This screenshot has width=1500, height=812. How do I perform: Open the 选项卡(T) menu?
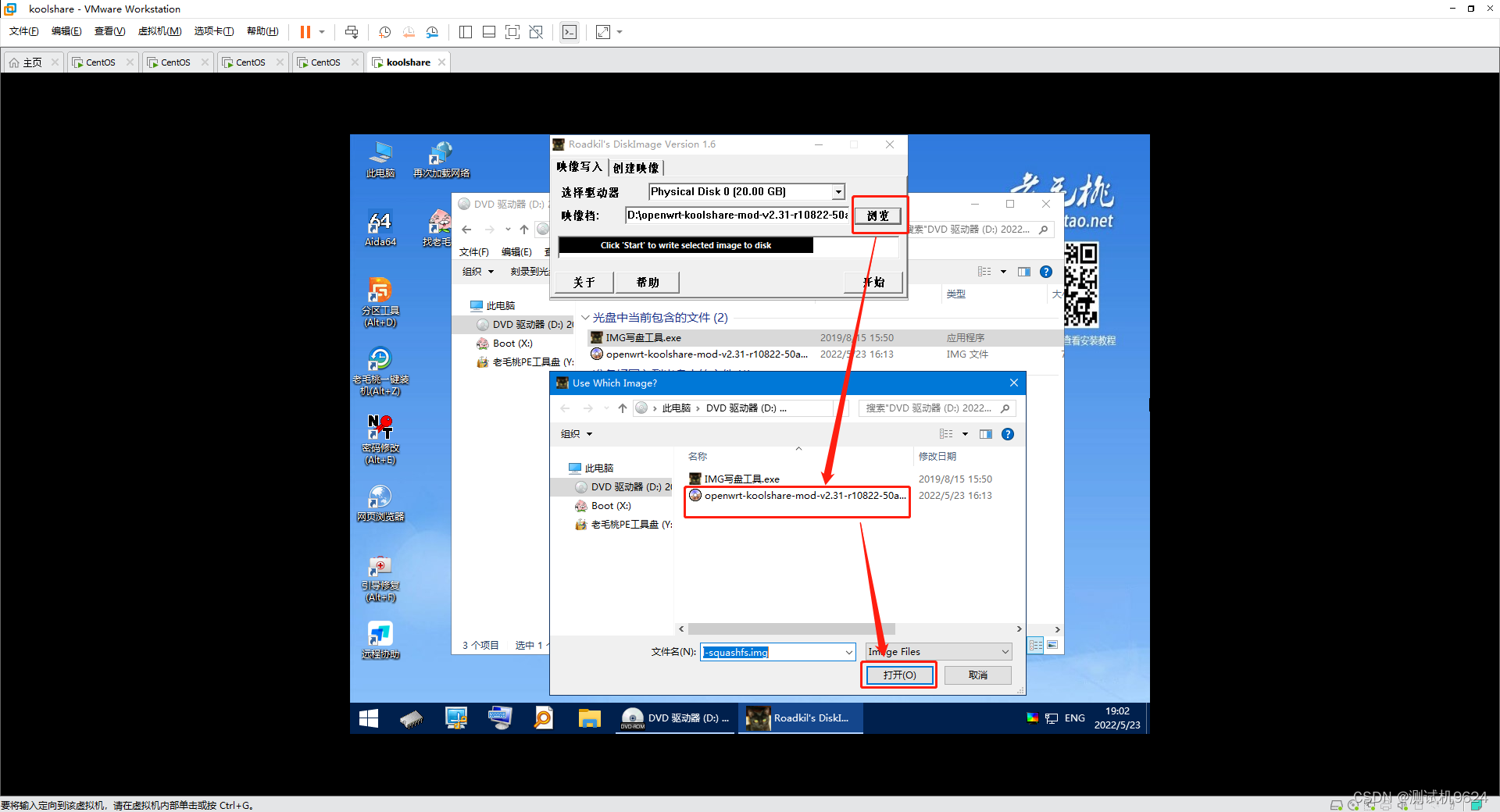point(214,31)
